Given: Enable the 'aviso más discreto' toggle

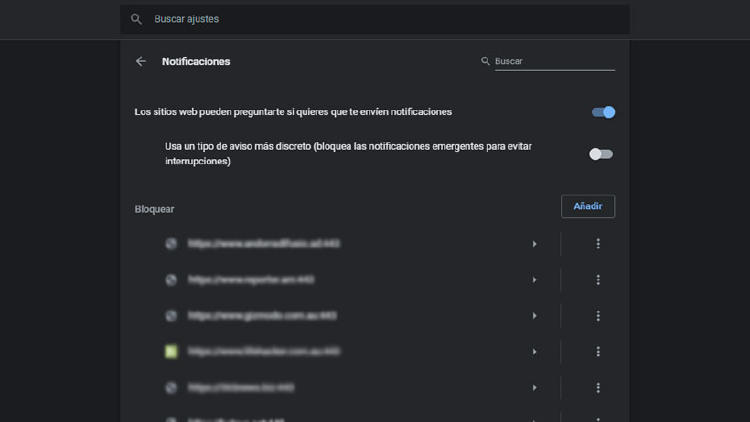Looking at the screenshot, I should point(601,154).
